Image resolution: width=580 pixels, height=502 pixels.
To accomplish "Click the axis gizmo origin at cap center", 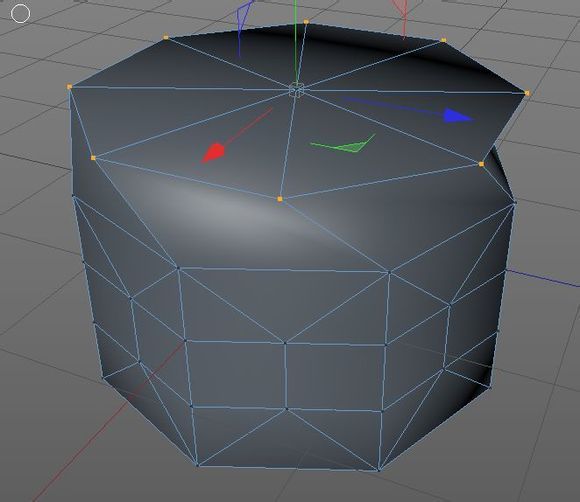I will point(297,89).
